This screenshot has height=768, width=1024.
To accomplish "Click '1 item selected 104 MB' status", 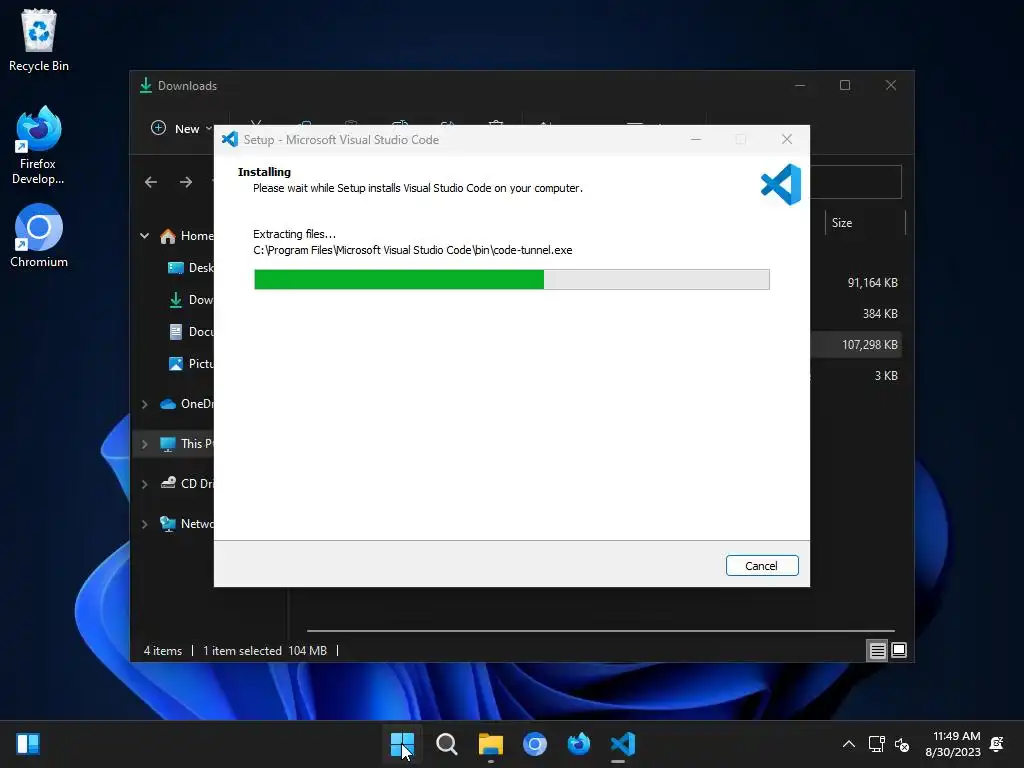I will 264,650.
